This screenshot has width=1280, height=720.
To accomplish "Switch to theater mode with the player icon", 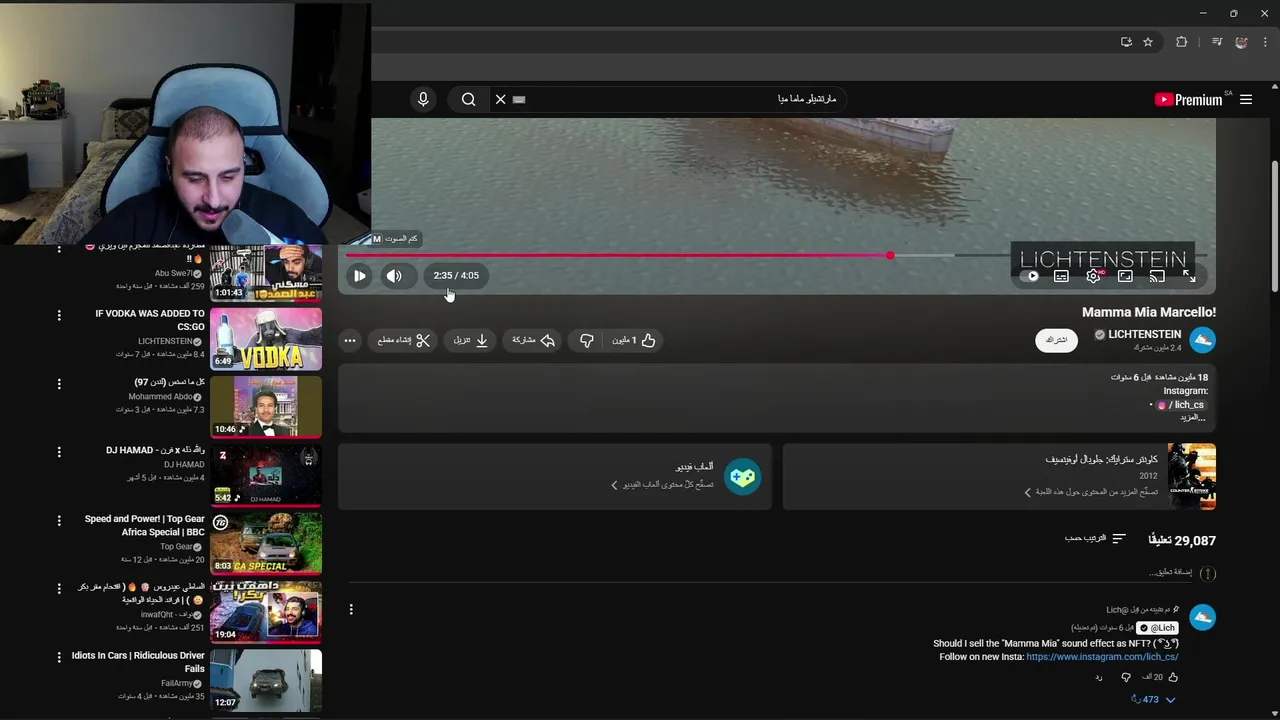I will [x=1125, y=276].
